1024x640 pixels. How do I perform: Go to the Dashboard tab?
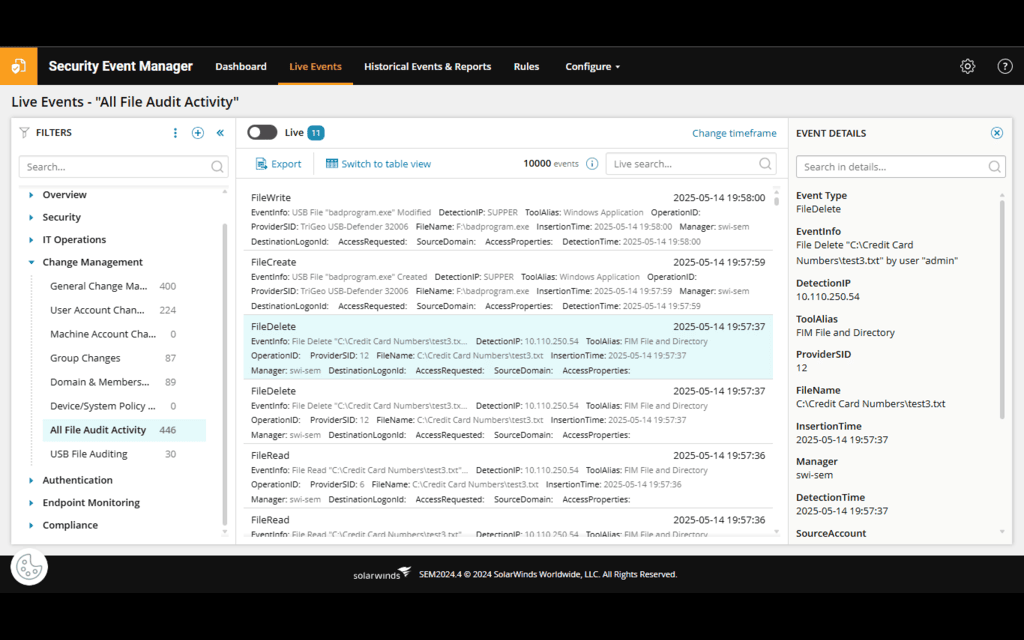(x=241, y=66)
